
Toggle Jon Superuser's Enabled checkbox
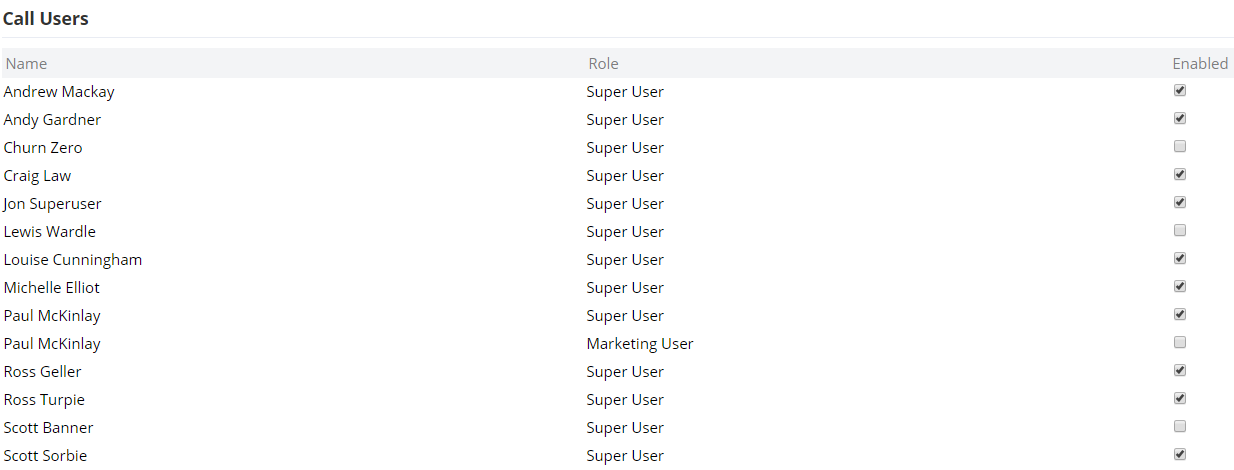(x=1180, y=202)
